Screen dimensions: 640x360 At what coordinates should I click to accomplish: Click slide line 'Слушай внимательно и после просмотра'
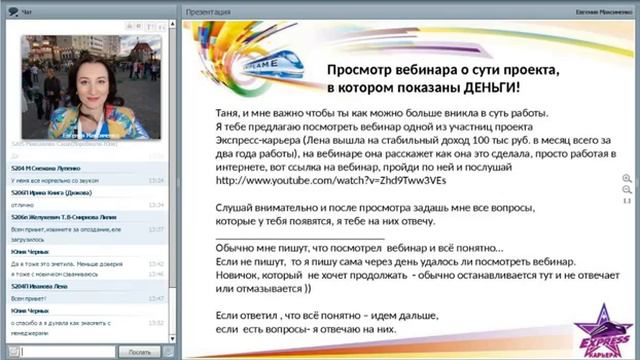coord(375,208)
